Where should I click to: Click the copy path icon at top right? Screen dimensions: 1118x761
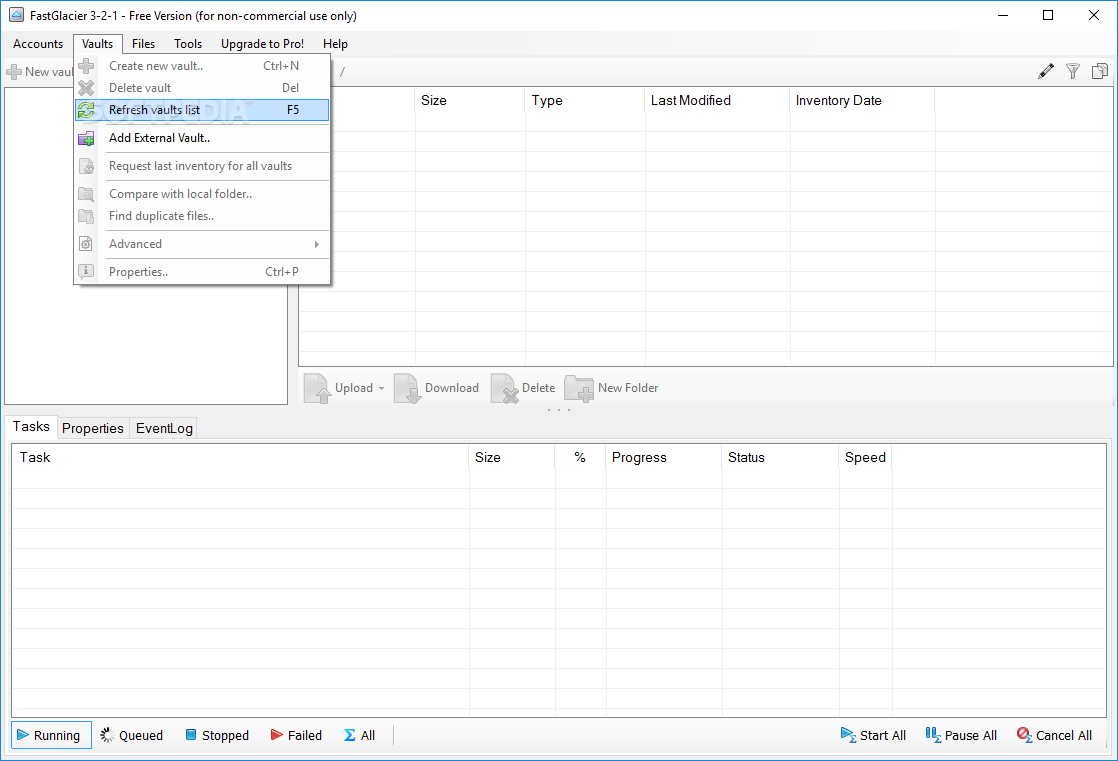click(x=1099, y=71)
